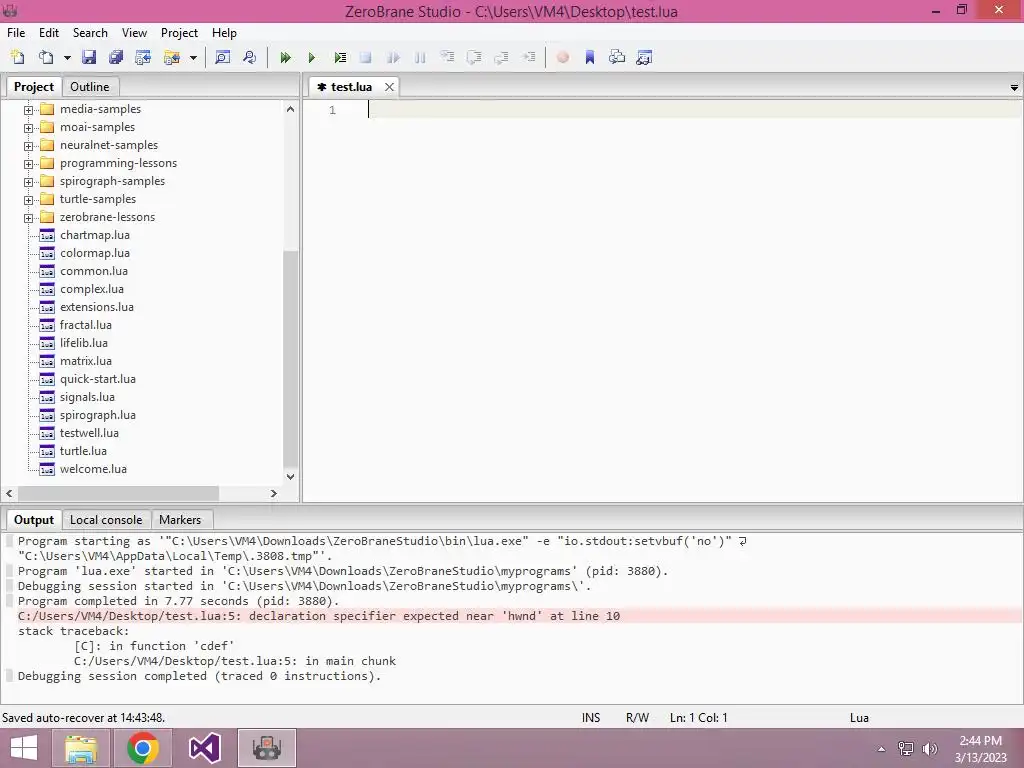Expand the neuralnet-samples folder
This screenshot has height=768, width=1024.
(28, 146)
